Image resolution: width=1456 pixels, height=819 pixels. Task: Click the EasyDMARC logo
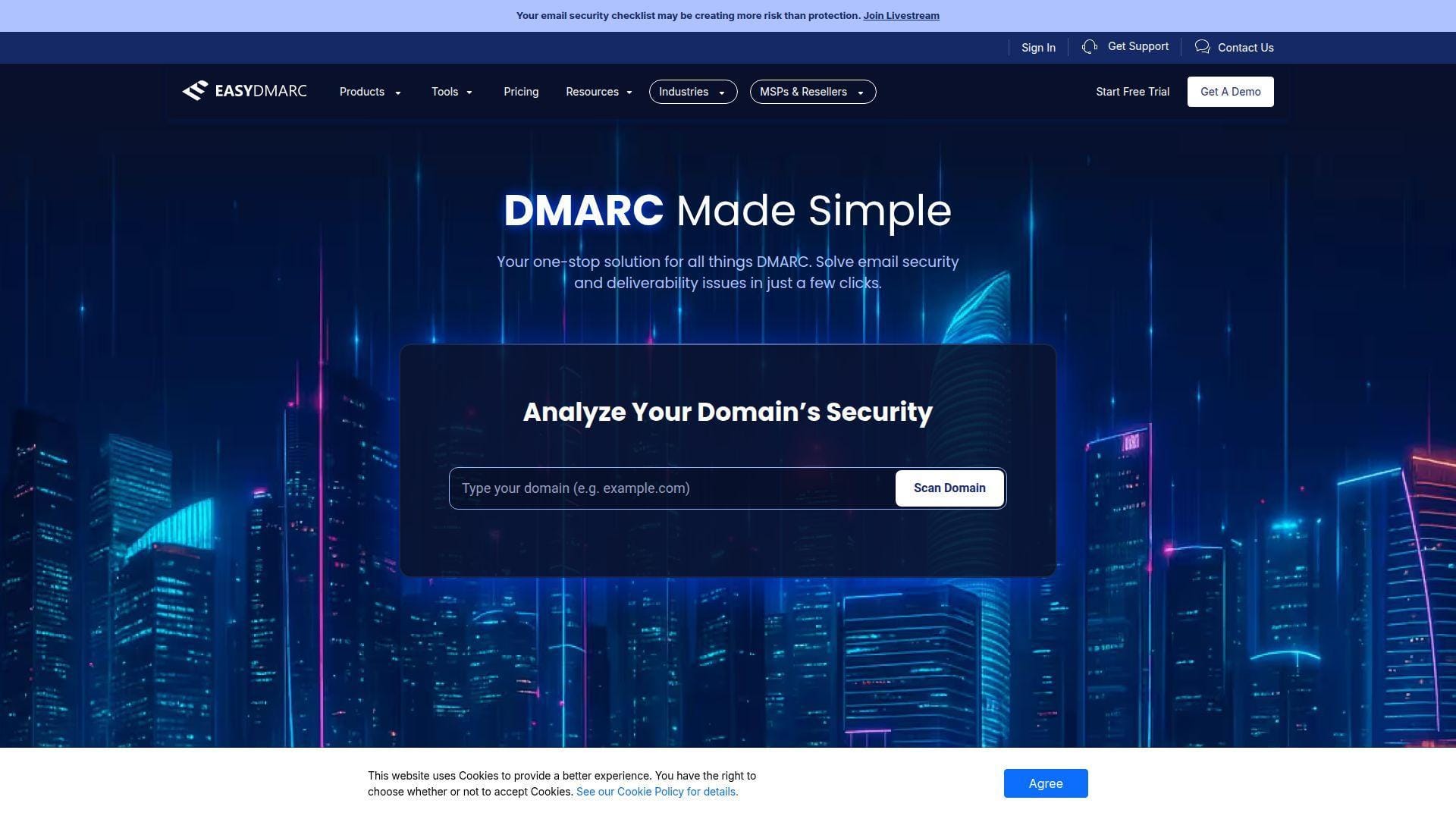pos(244,91)
